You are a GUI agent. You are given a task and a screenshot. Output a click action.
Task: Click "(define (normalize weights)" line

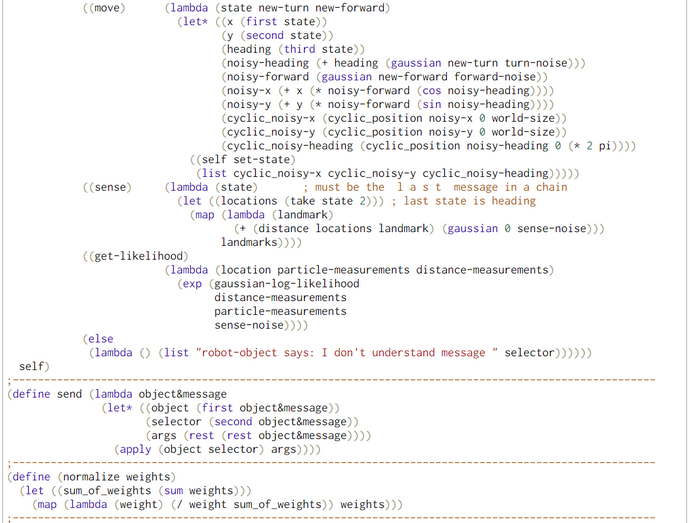[x=92, y=477]
